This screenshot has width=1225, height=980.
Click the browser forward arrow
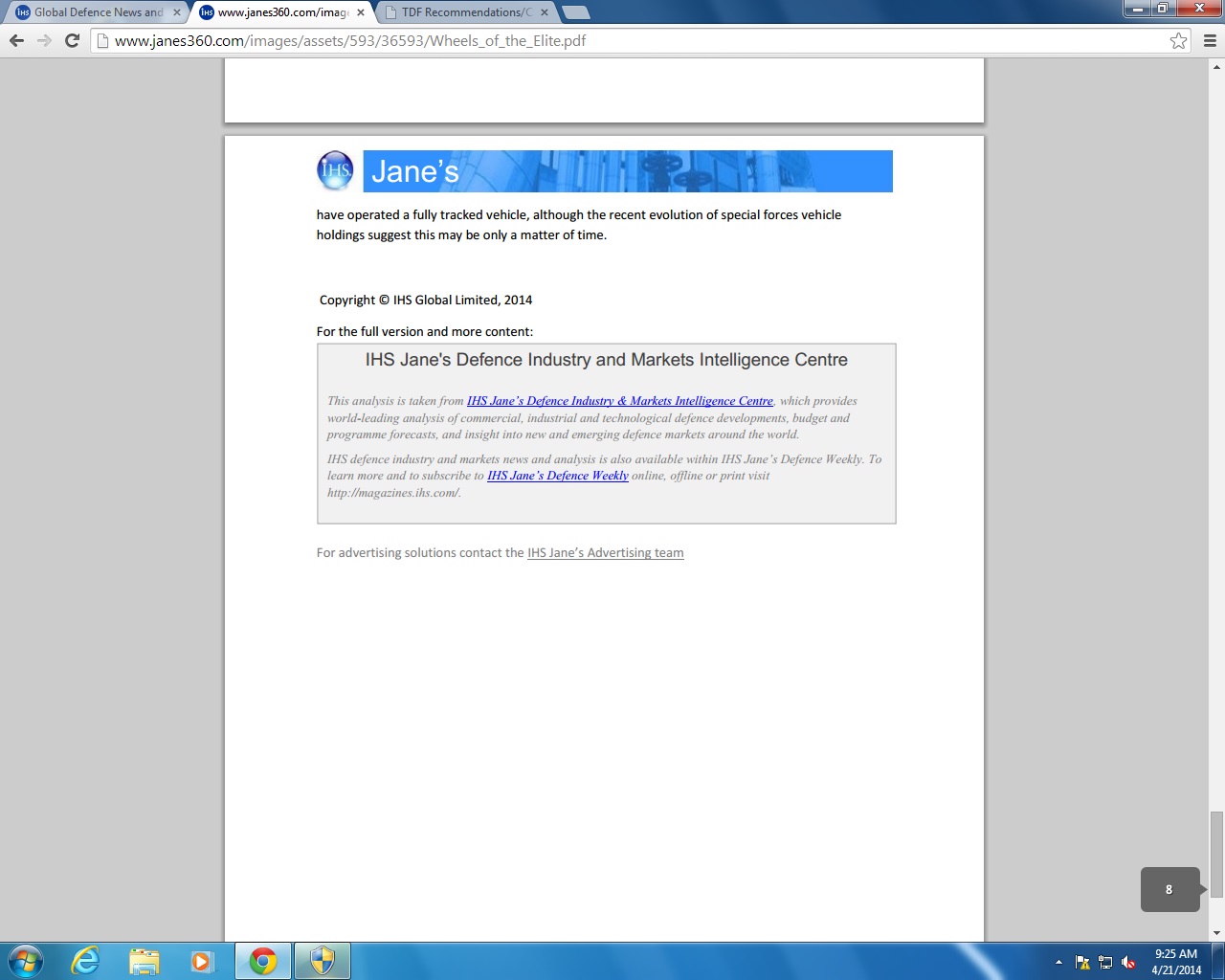(x=44, y=40)
